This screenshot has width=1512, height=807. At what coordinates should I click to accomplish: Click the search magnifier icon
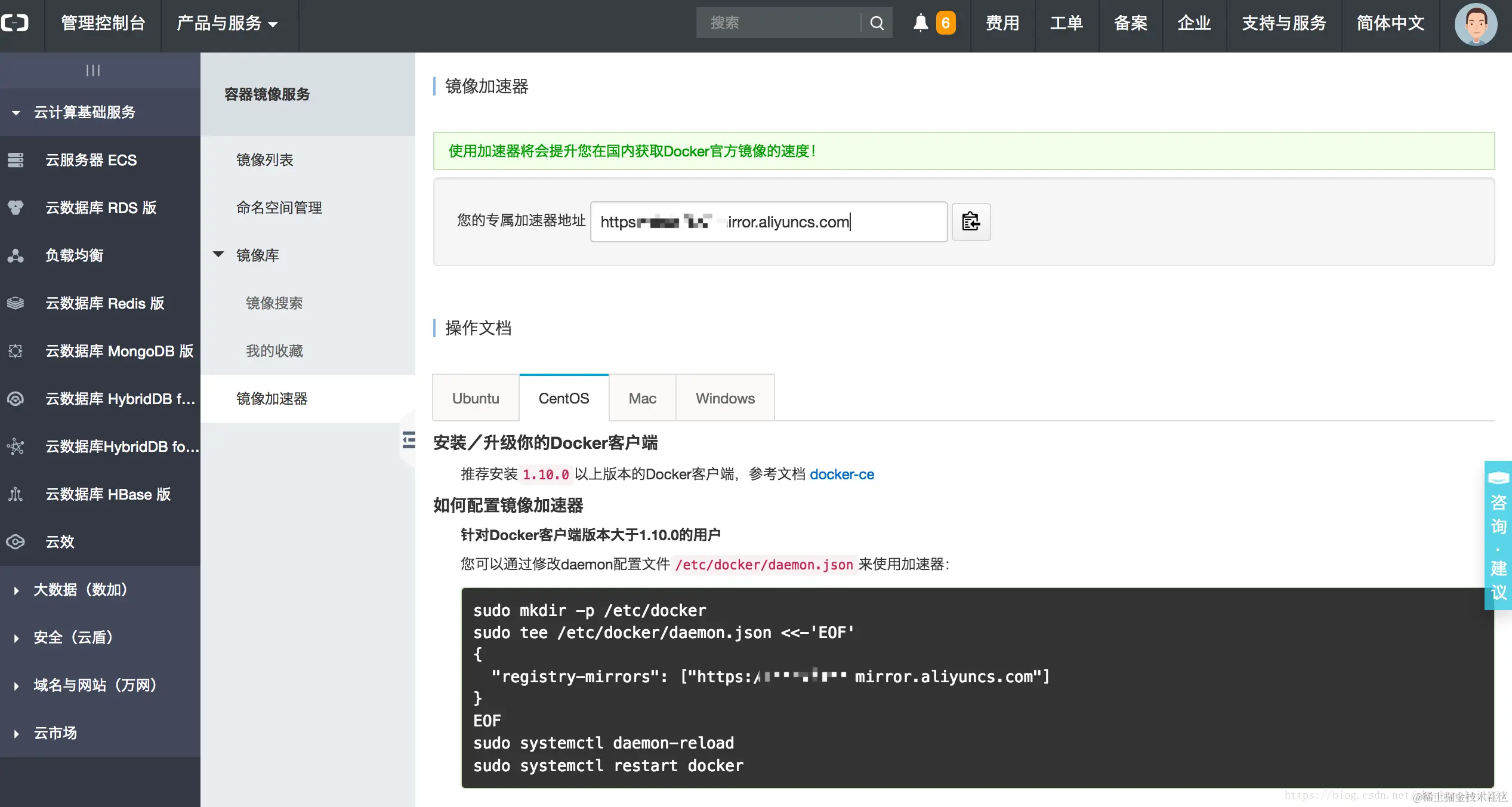[877, 23]
